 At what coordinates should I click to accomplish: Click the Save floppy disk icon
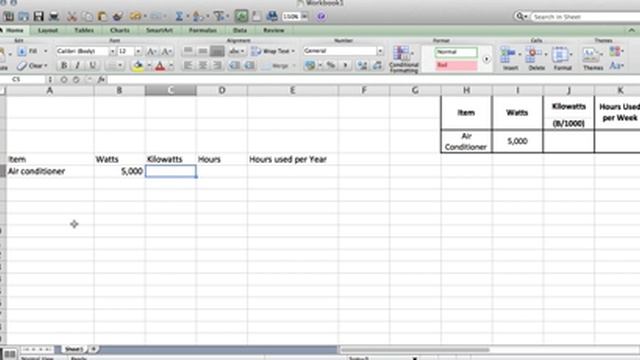(38, 16)
